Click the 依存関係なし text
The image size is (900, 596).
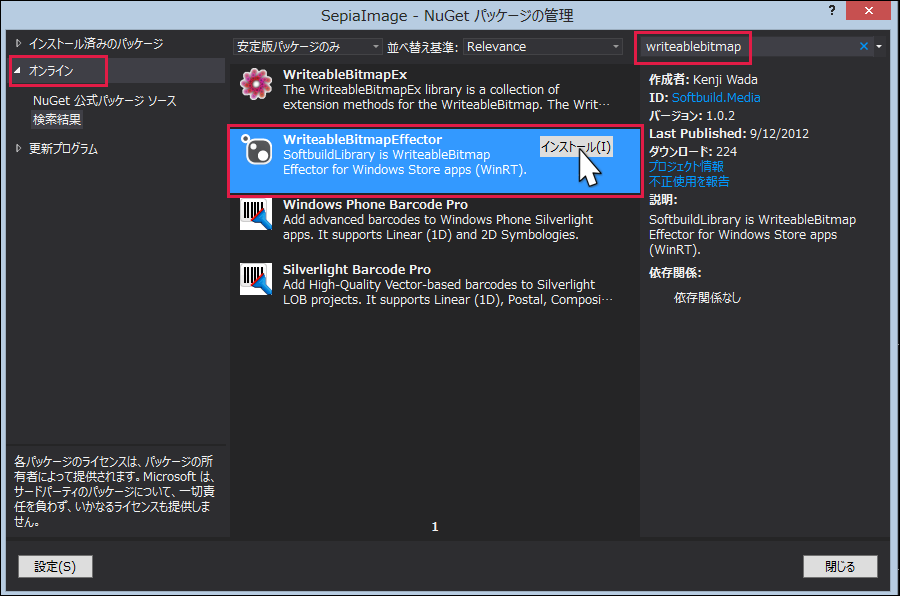tap(707, 297)
